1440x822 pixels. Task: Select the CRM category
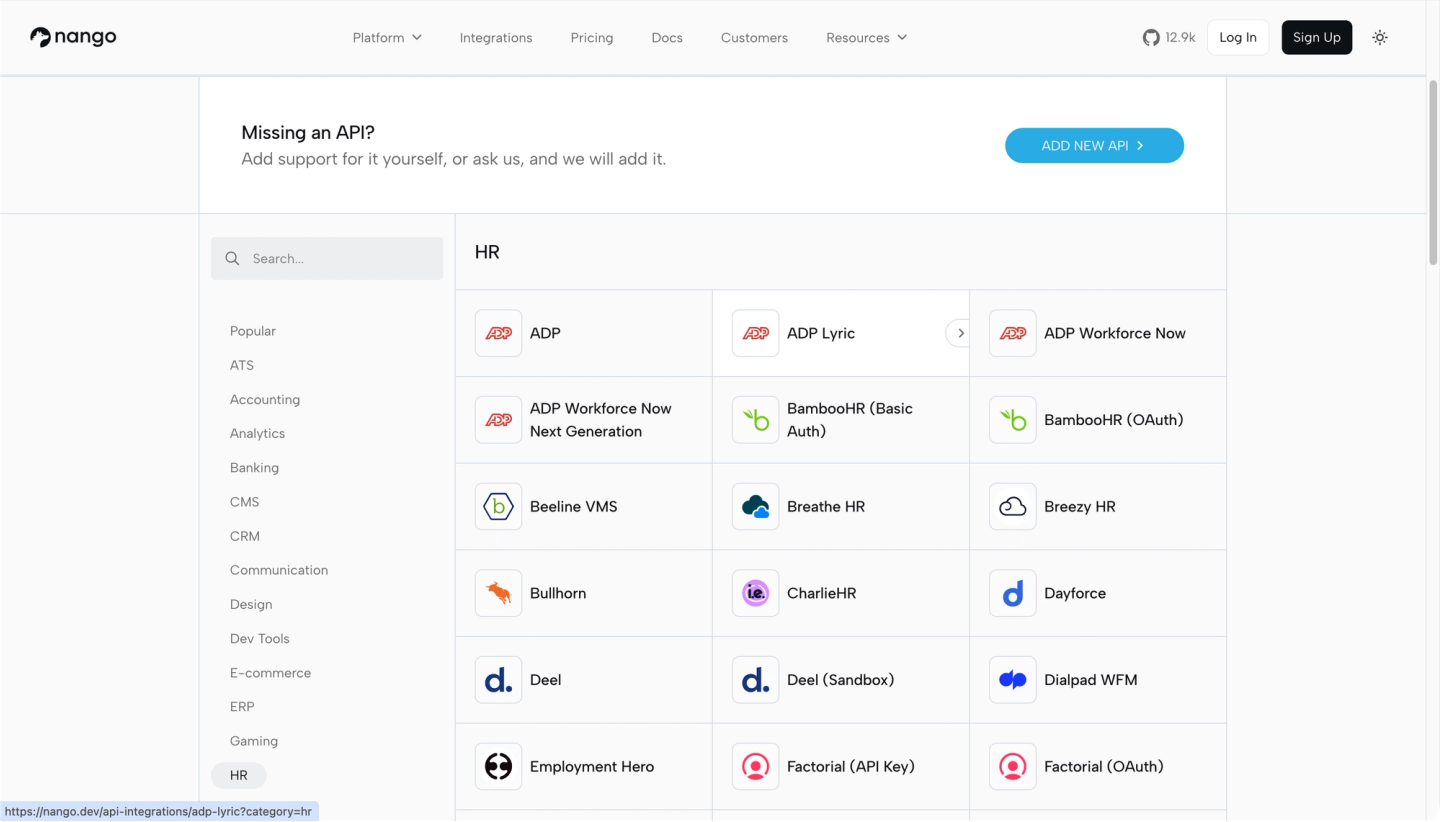[x=245, y=536]
